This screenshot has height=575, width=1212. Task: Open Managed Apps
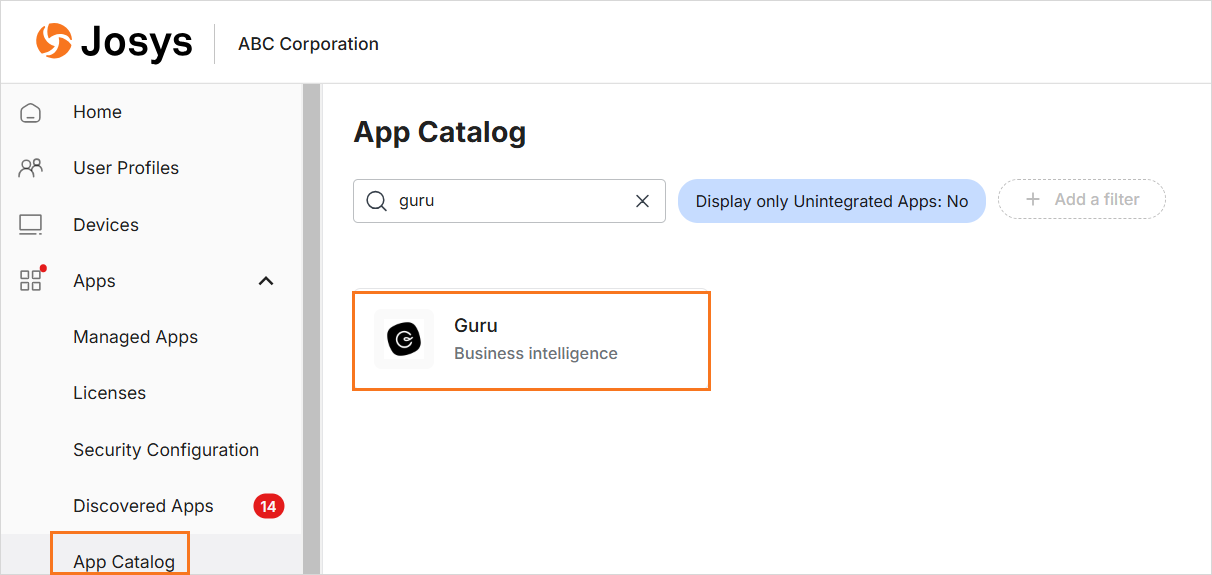pyautogui.click(x=135, y=337)
